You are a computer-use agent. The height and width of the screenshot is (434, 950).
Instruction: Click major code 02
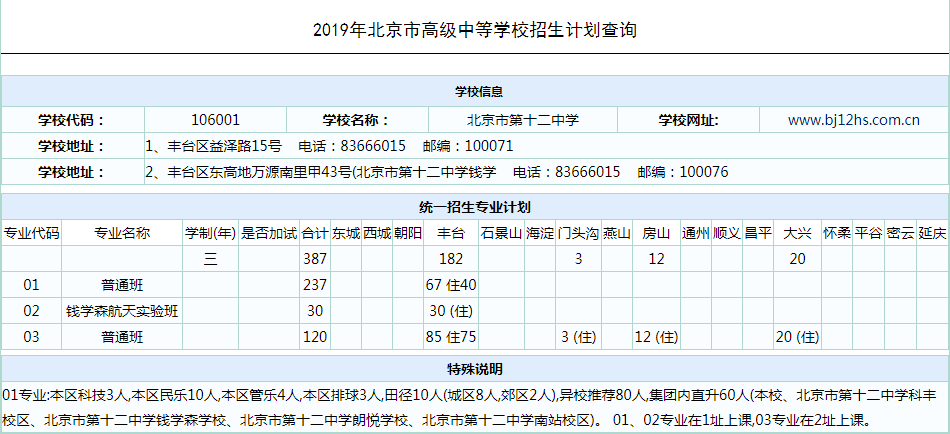click(x=32, y=311)
